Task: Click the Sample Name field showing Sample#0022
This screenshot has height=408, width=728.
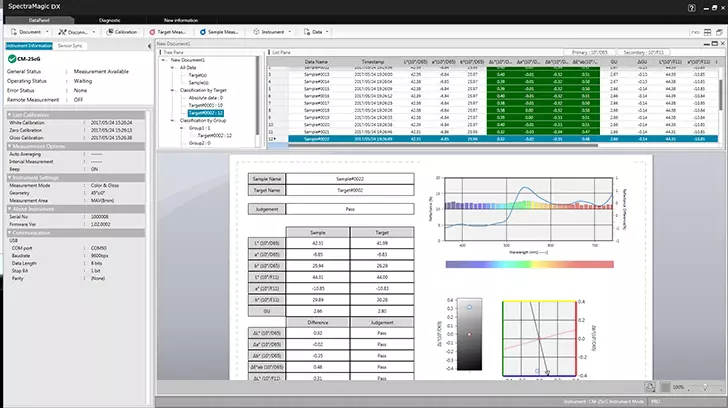Action: click(x=350, y=179)
